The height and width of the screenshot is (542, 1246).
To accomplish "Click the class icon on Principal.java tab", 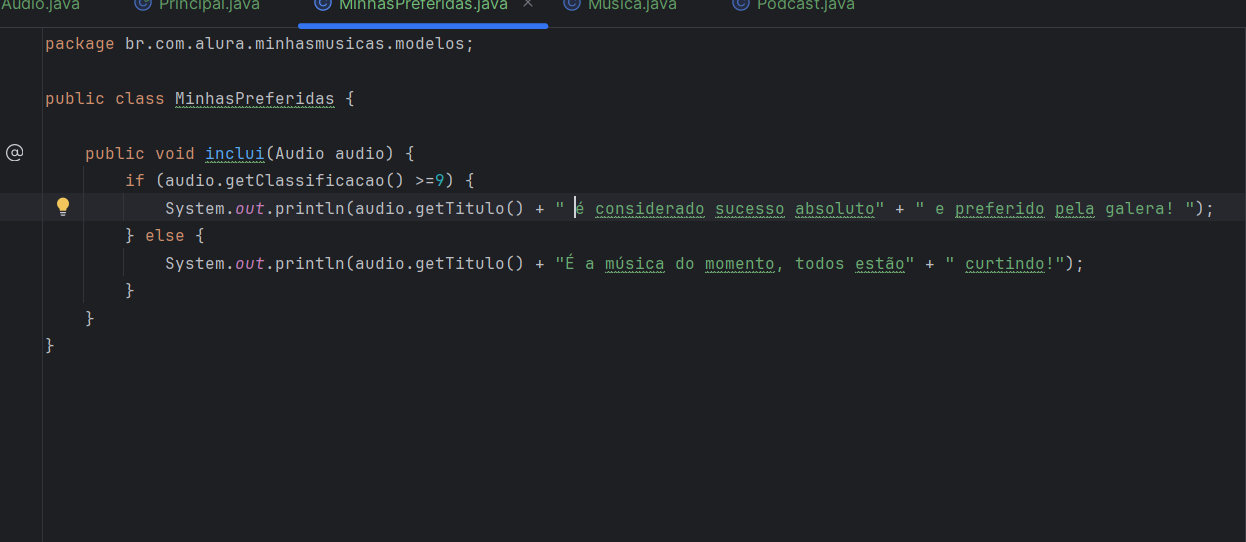I will 142,5.
